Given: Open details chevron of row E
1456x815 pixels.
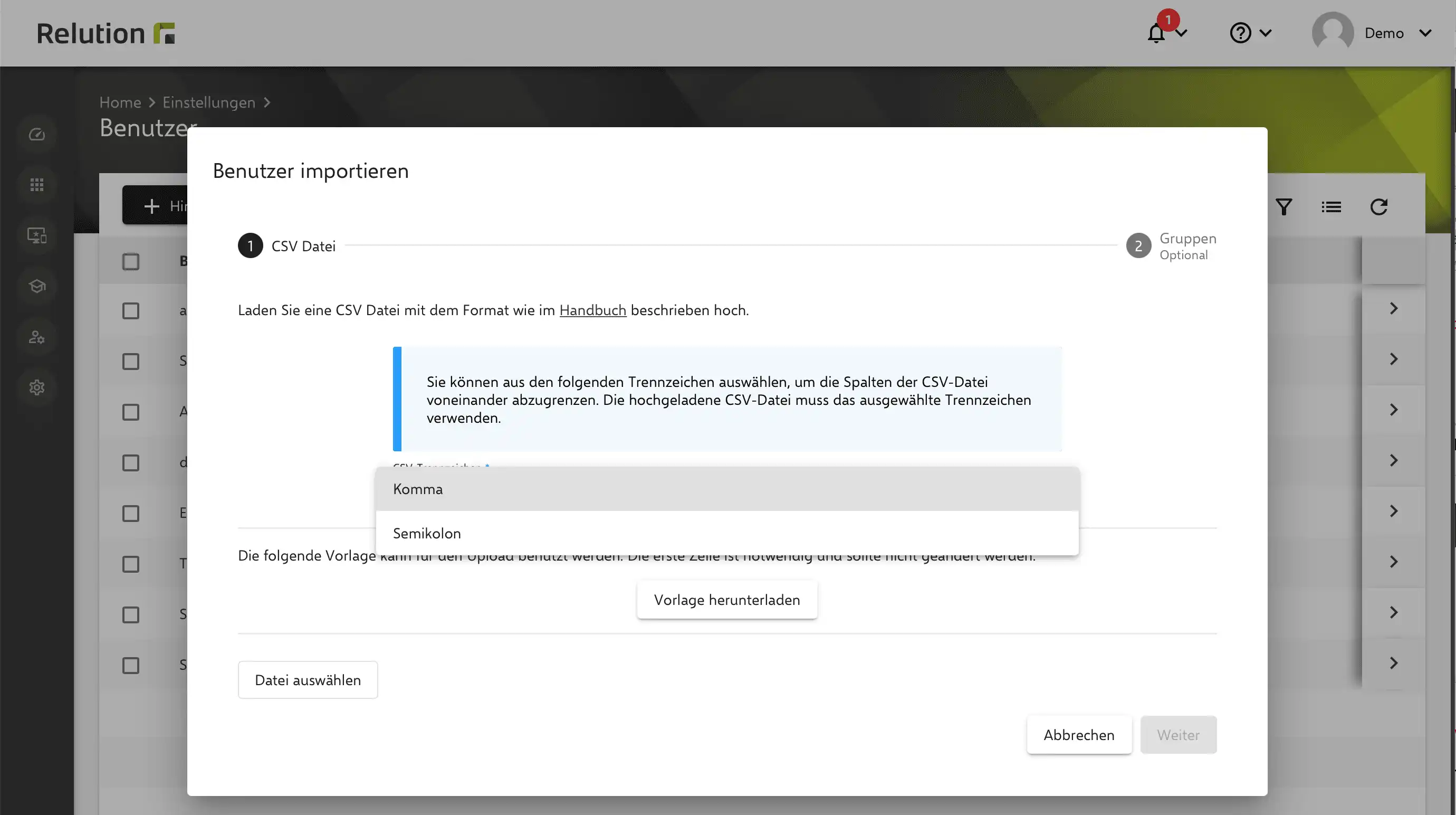Looking at the screenshot, I should (1393, 511).
